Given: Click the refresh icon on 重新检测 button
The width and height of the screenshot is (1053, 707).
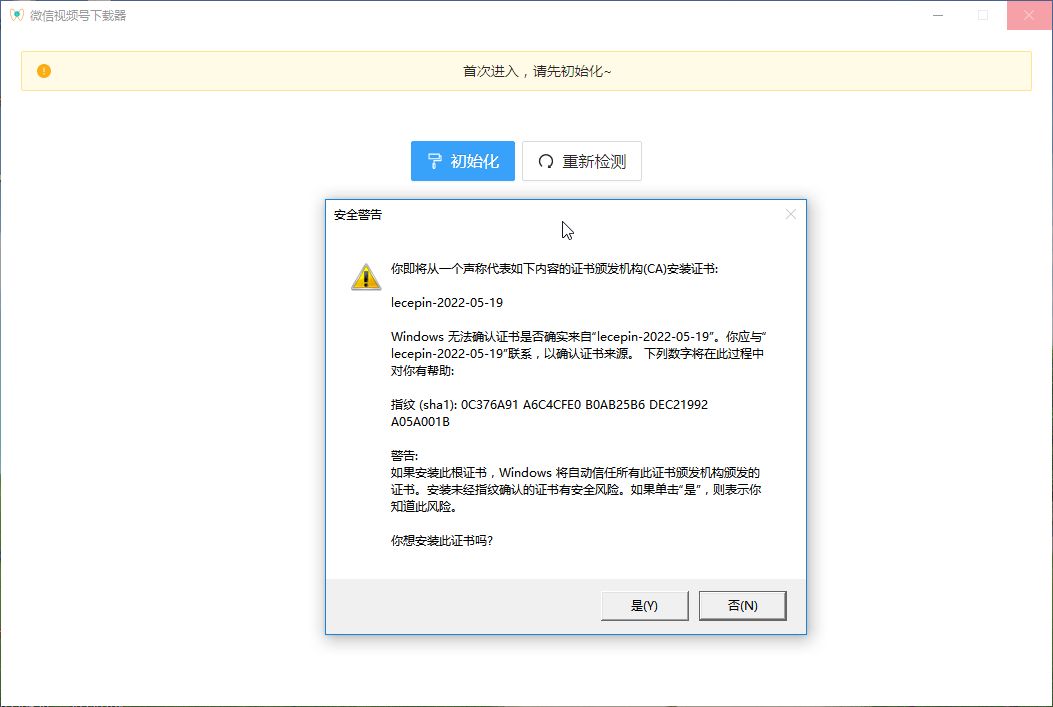Looking at the screenshot, I should [546, 161].
